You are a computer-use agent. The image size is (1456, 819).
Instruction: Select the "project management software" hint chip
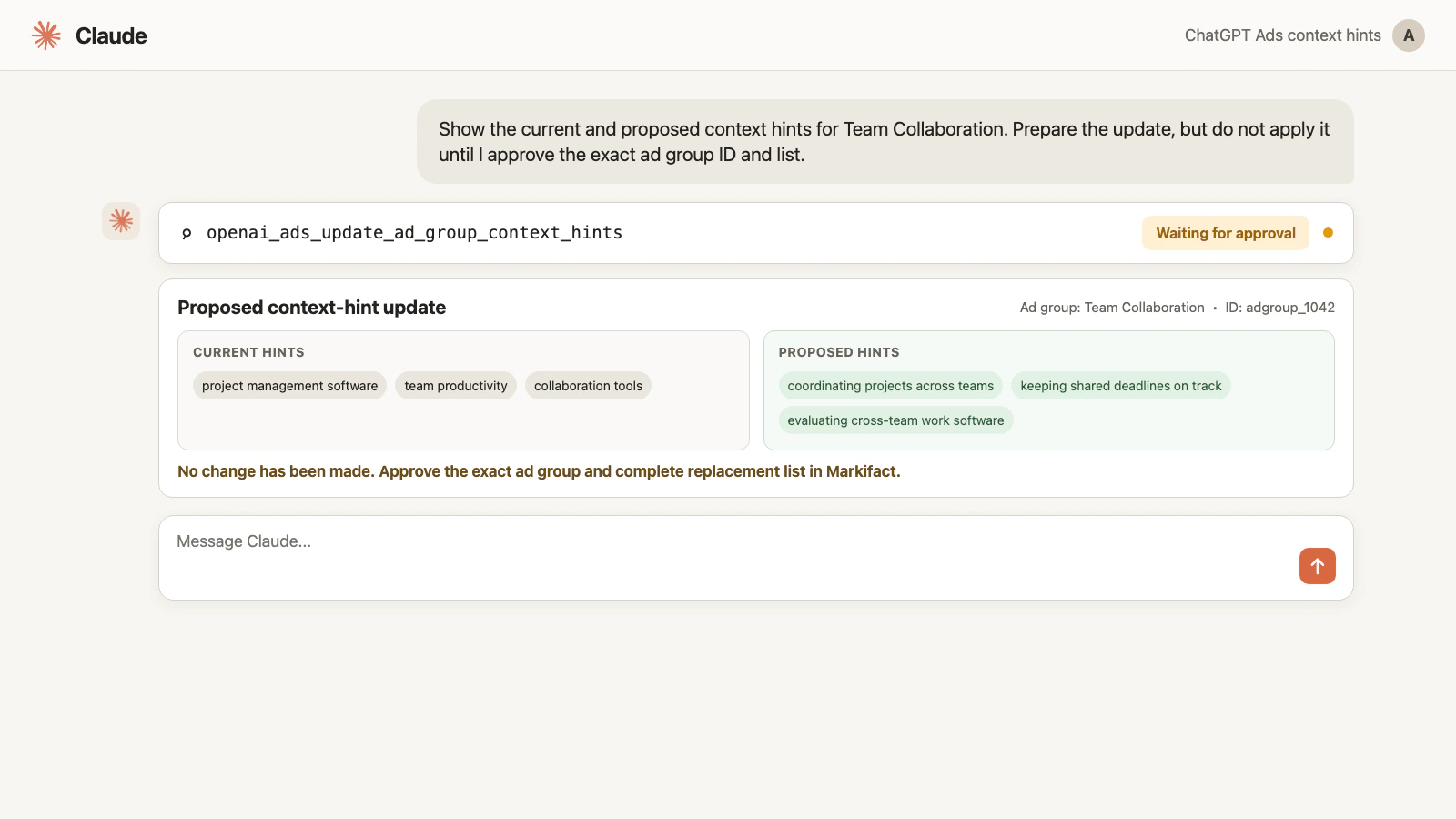click(x=289, y=386)
